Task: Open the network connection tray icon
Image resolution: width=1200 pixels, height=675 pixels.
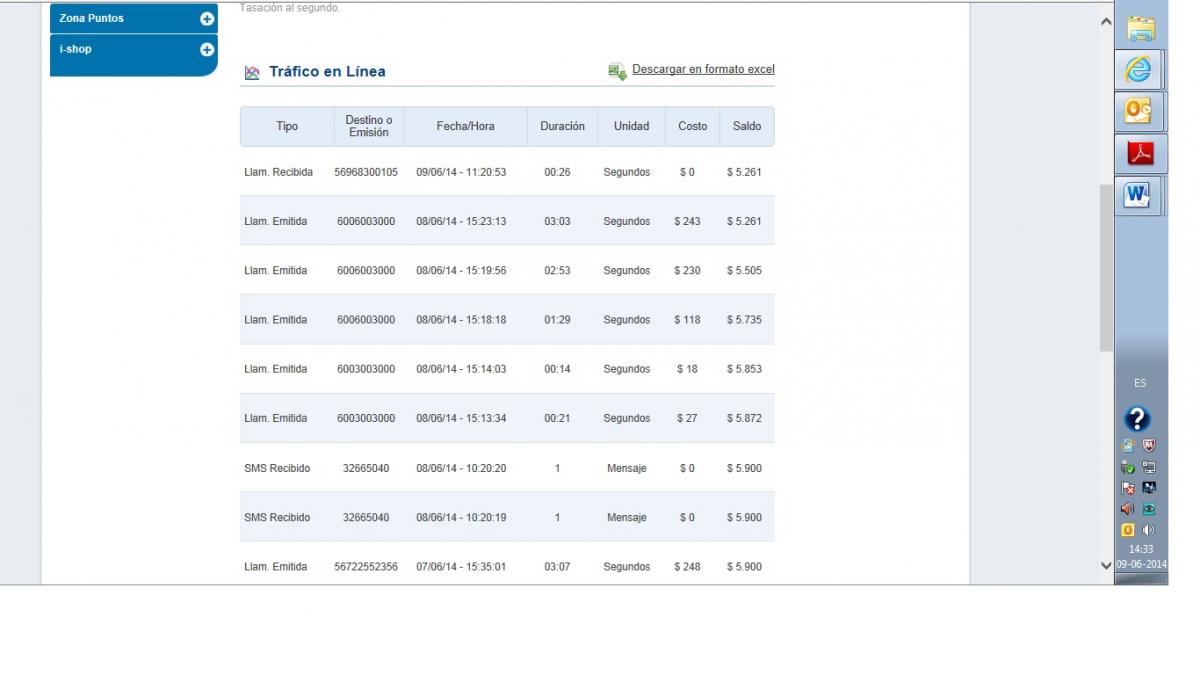Action: coord(1149,467)
